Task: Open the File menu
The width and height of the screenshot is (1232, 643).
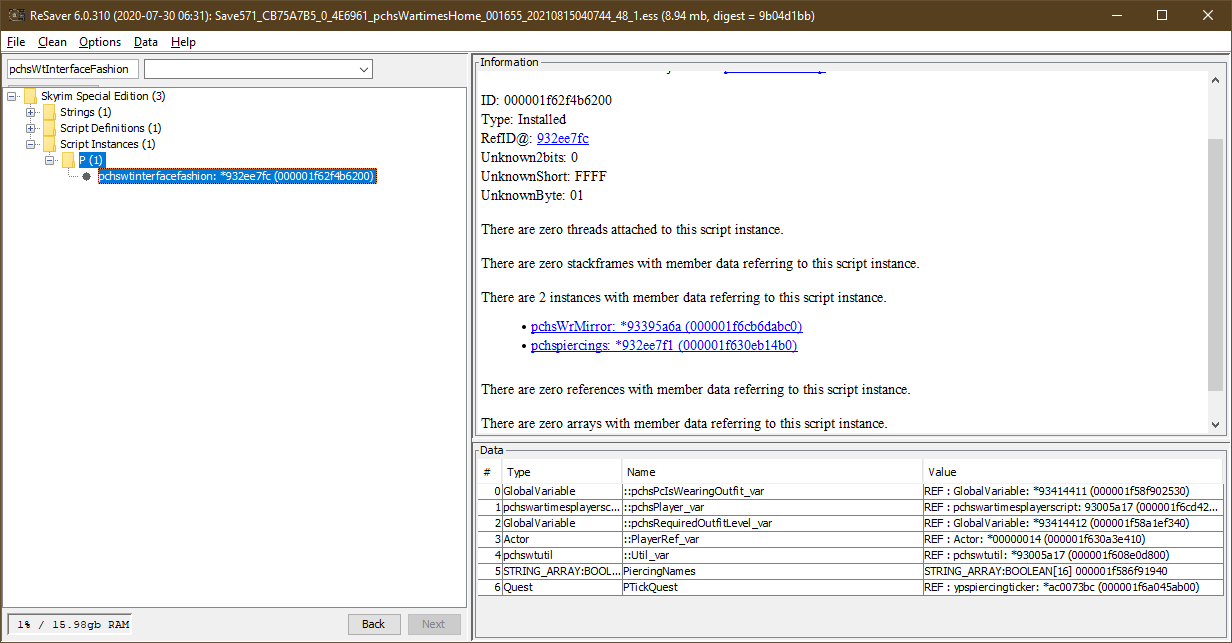Action: click(16, 42)
